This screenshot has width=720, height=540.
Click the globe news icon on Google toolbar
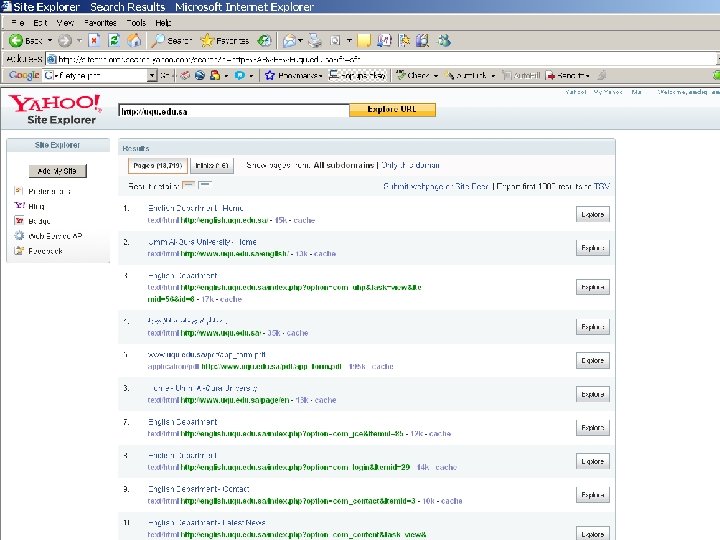coord(200,75)
